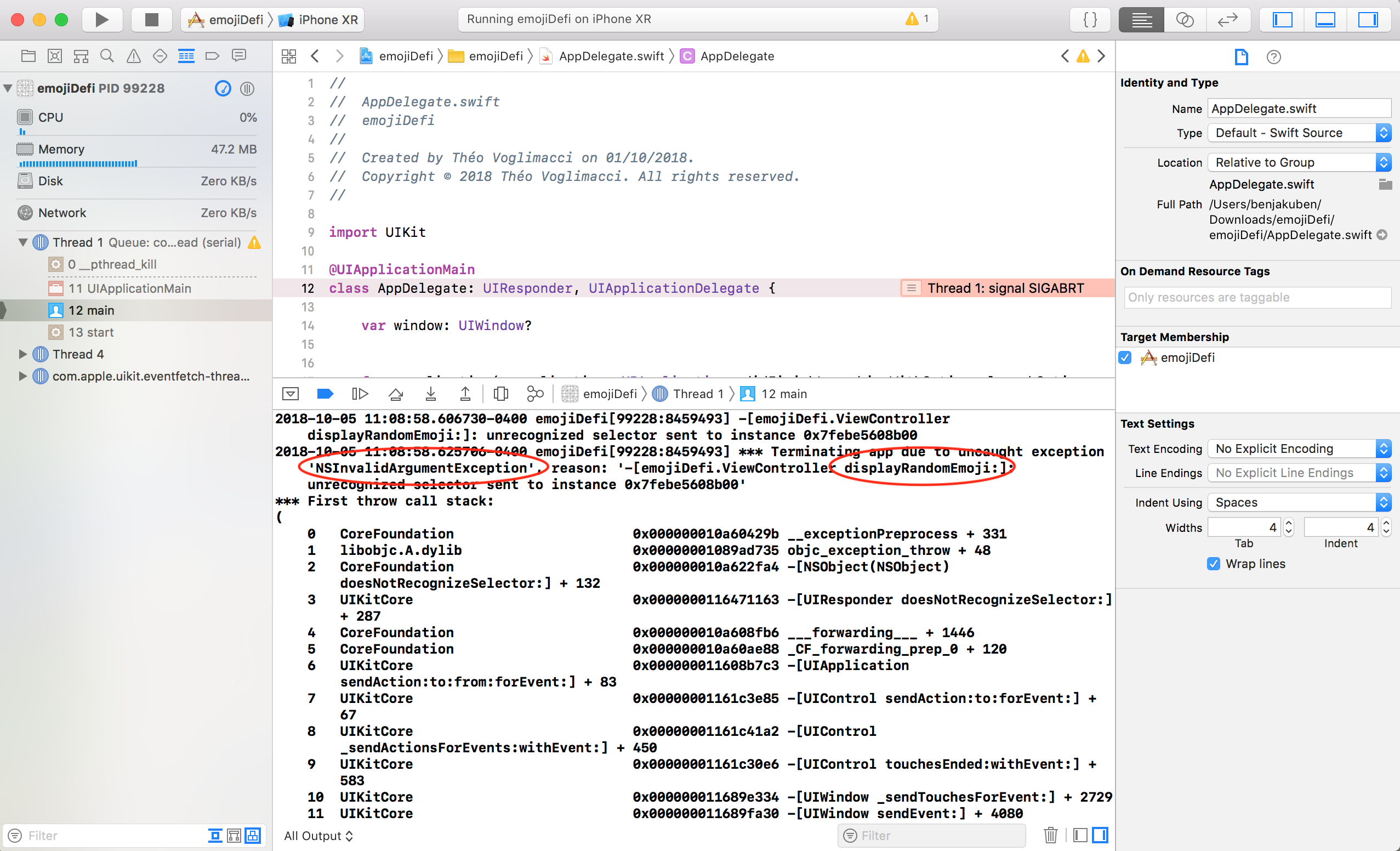Open the Project navigator tab
Viewport: 1400px width, 851px height.
tap(29, 56)
